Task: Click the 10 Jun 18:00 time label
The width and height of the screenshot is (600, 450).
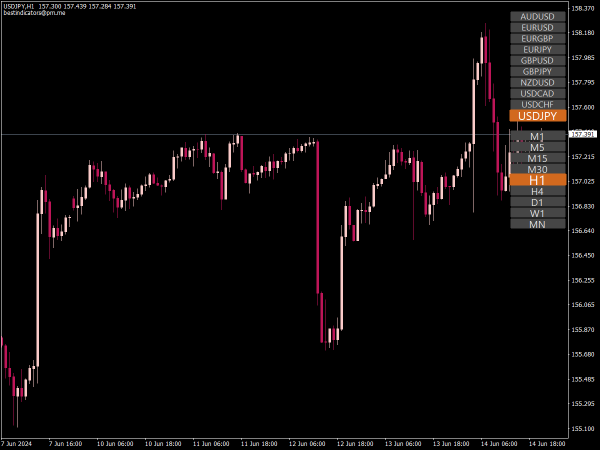Action: pyautogui.click(x=163, y=444)
